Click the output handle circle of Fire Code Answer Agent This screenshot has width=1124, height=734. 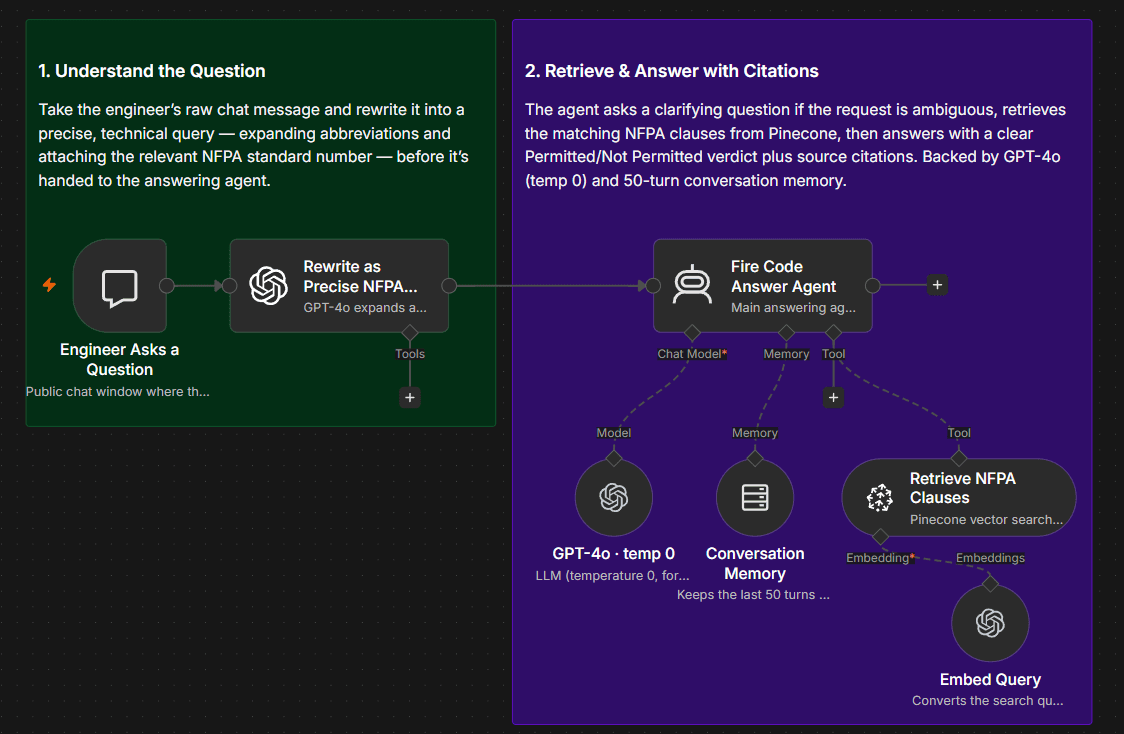click(x=872, y=285)
